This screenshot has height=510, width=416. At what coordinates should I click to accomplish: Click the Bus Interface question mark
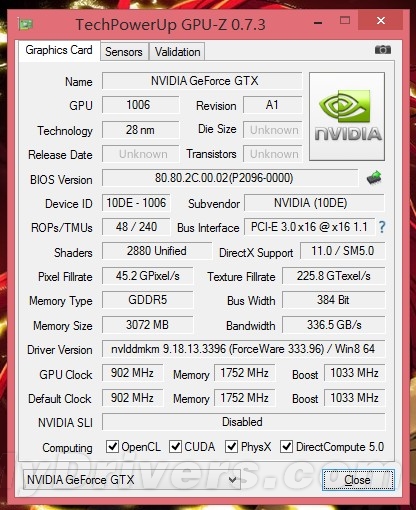click(x=382, y=227)
